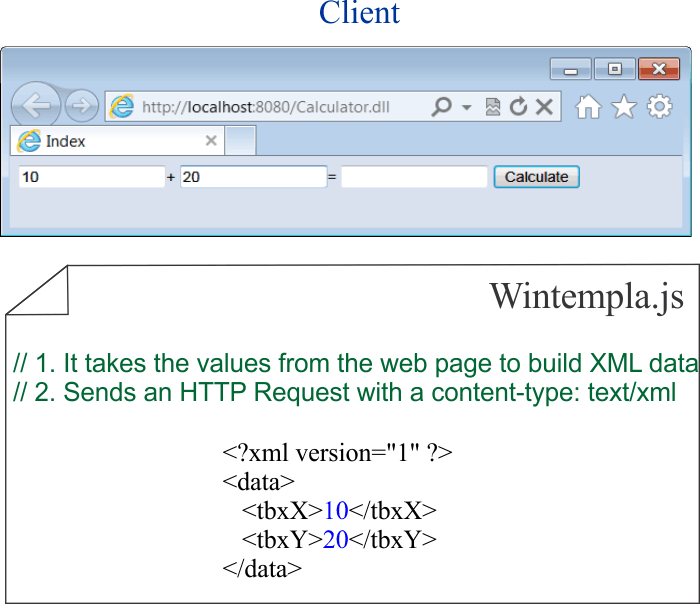Close the Index tab

tap(211, 141)
